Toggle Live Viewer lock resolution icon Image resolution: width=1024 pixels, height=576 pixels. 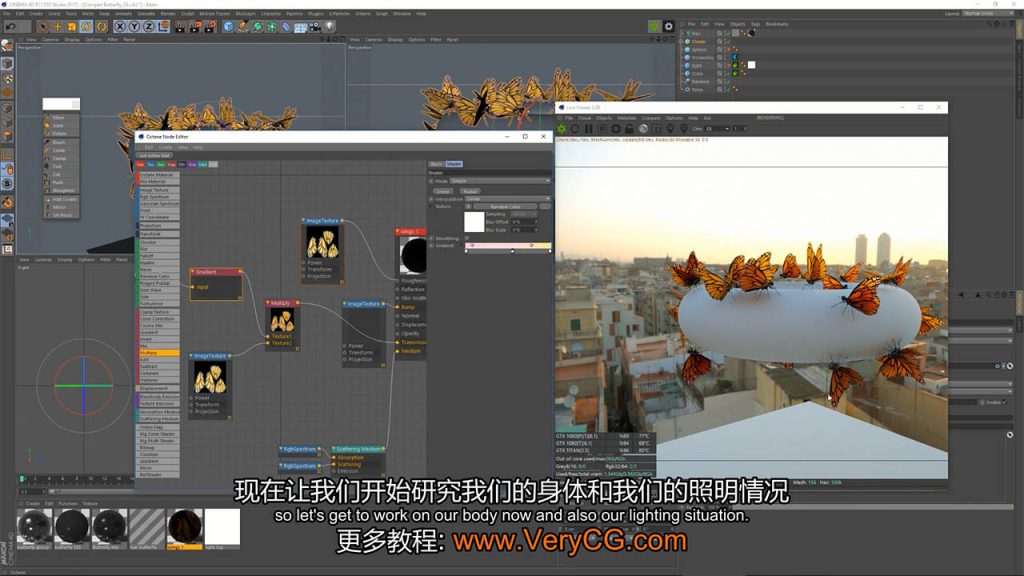point(629,129)
